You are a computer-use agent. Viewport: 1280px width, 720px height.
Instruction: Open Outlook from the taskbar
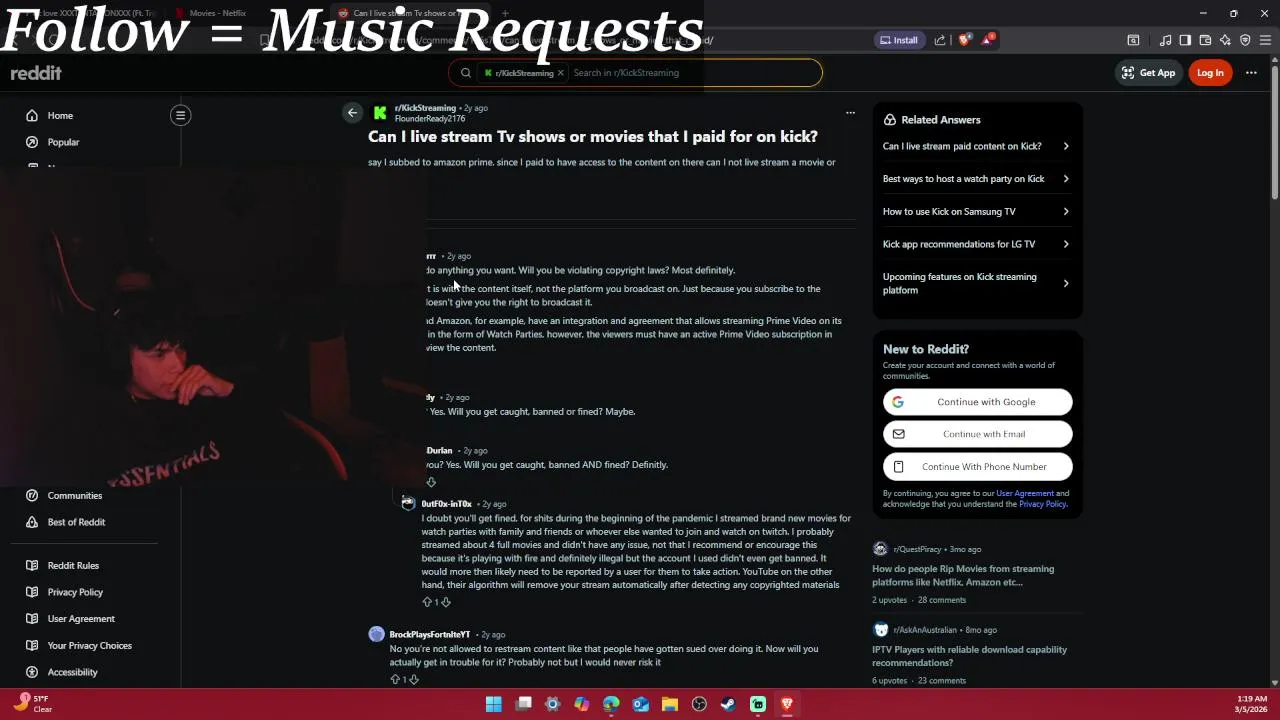click(641, 704)
